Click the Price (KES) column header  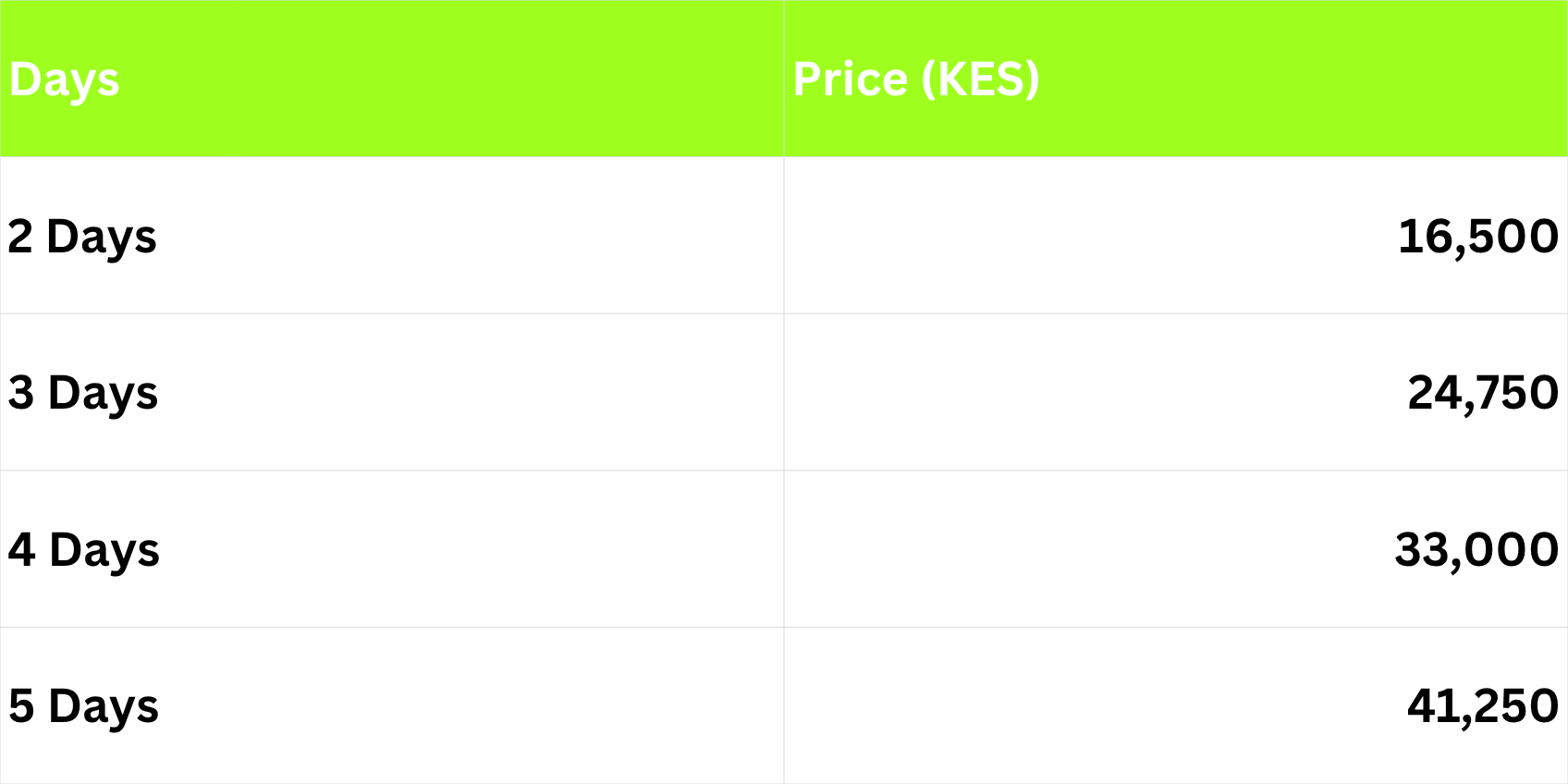coord(916,80)
